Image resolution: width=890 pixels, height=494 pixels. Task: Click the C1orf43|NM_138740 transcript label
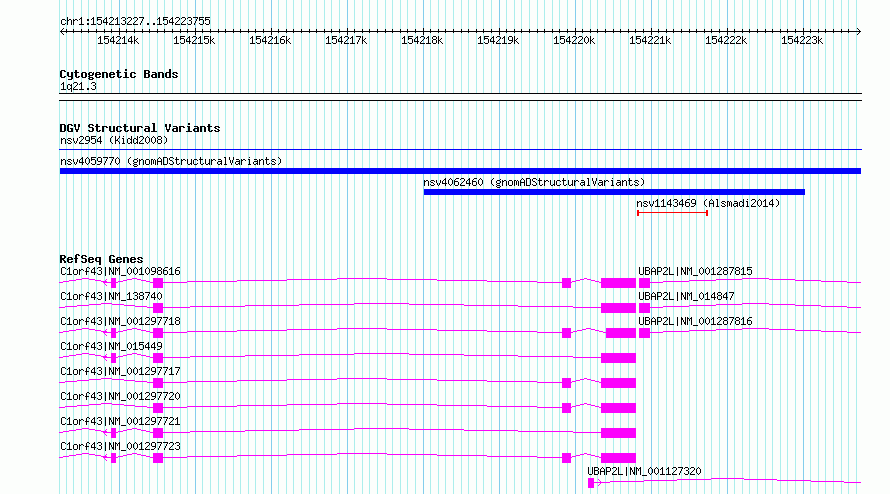pos(111,296)
